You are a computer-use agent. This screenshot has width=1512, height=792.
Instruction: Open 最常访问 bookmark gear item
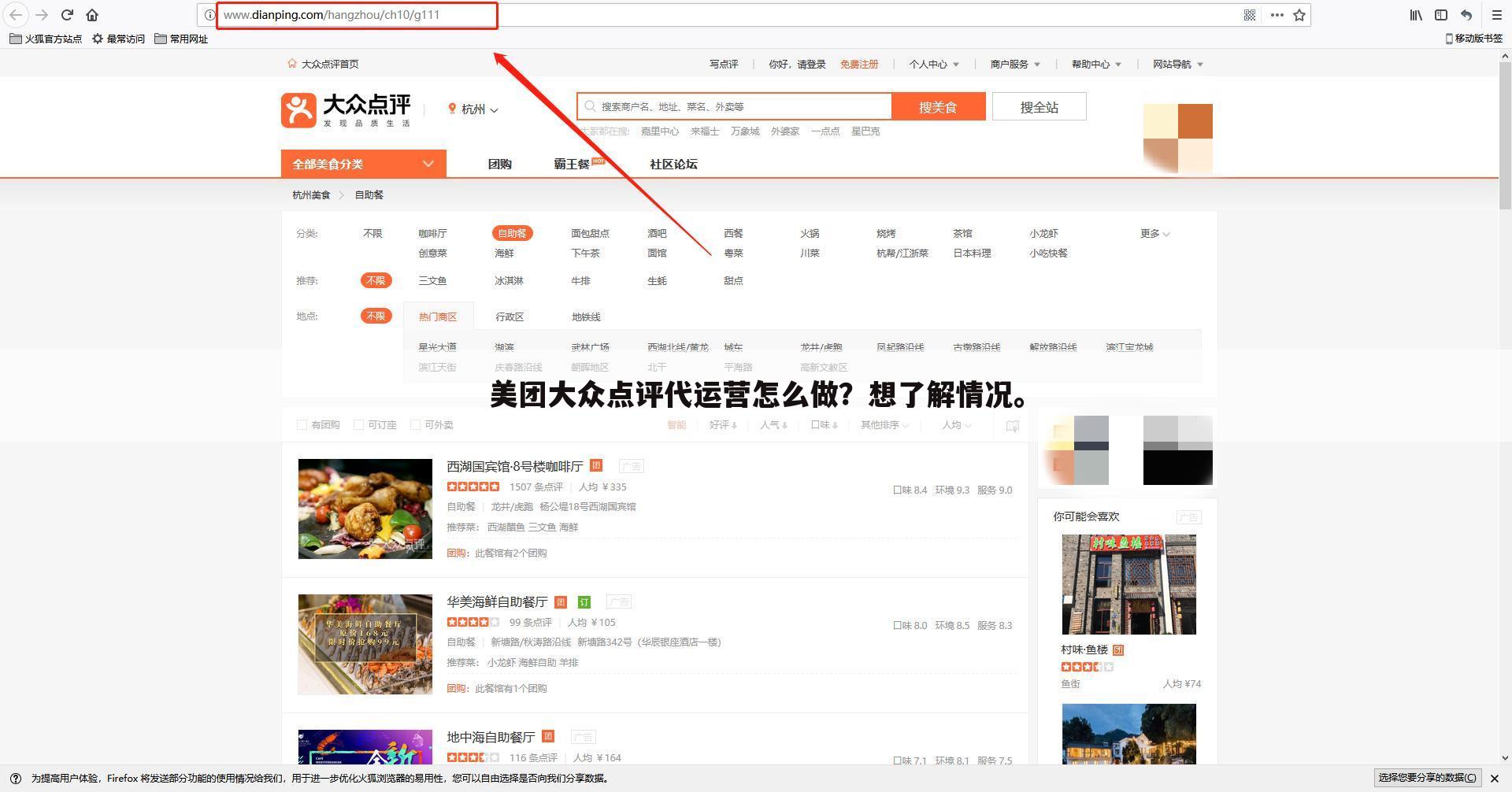[118, 39]
